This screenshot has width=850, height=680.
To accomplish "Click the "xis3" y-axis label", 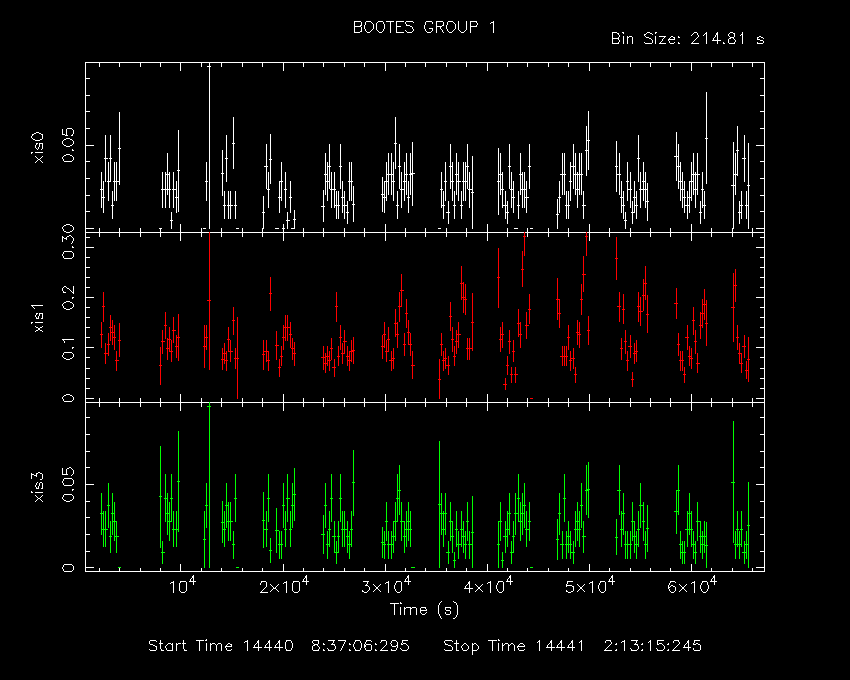I will coord(38,487).
